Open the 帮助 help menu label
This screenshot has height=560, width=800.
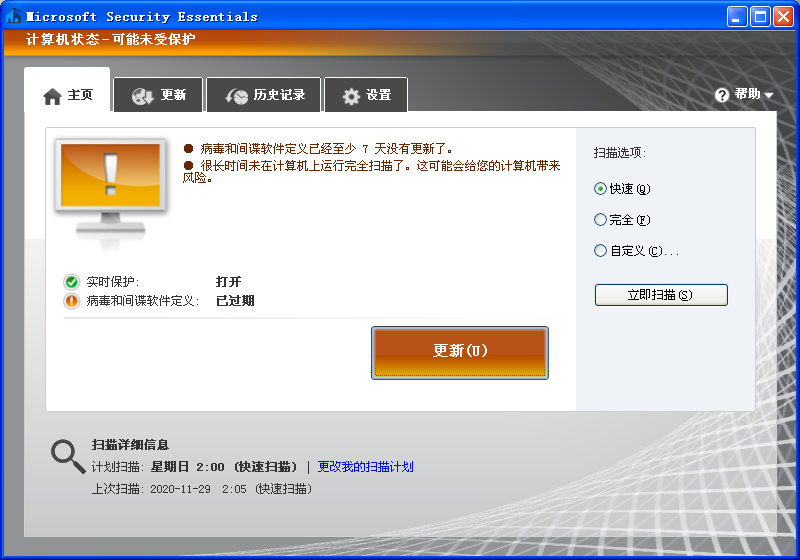tap(747, 94)
